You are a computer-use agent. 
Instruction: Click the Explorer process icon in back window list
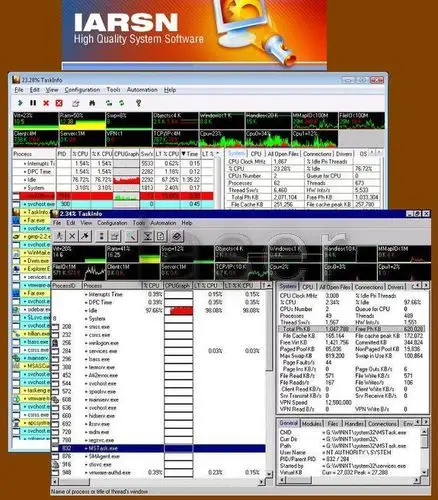pyautogui.click(x=16, y=269)
